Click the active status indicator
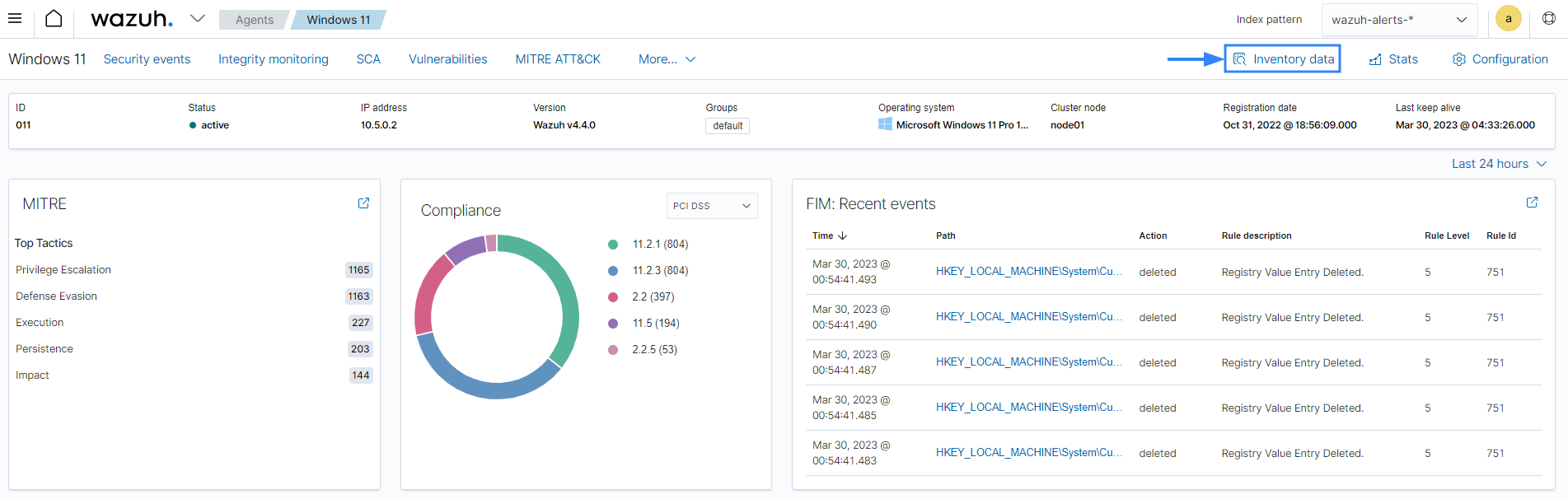 pos(209,125)
